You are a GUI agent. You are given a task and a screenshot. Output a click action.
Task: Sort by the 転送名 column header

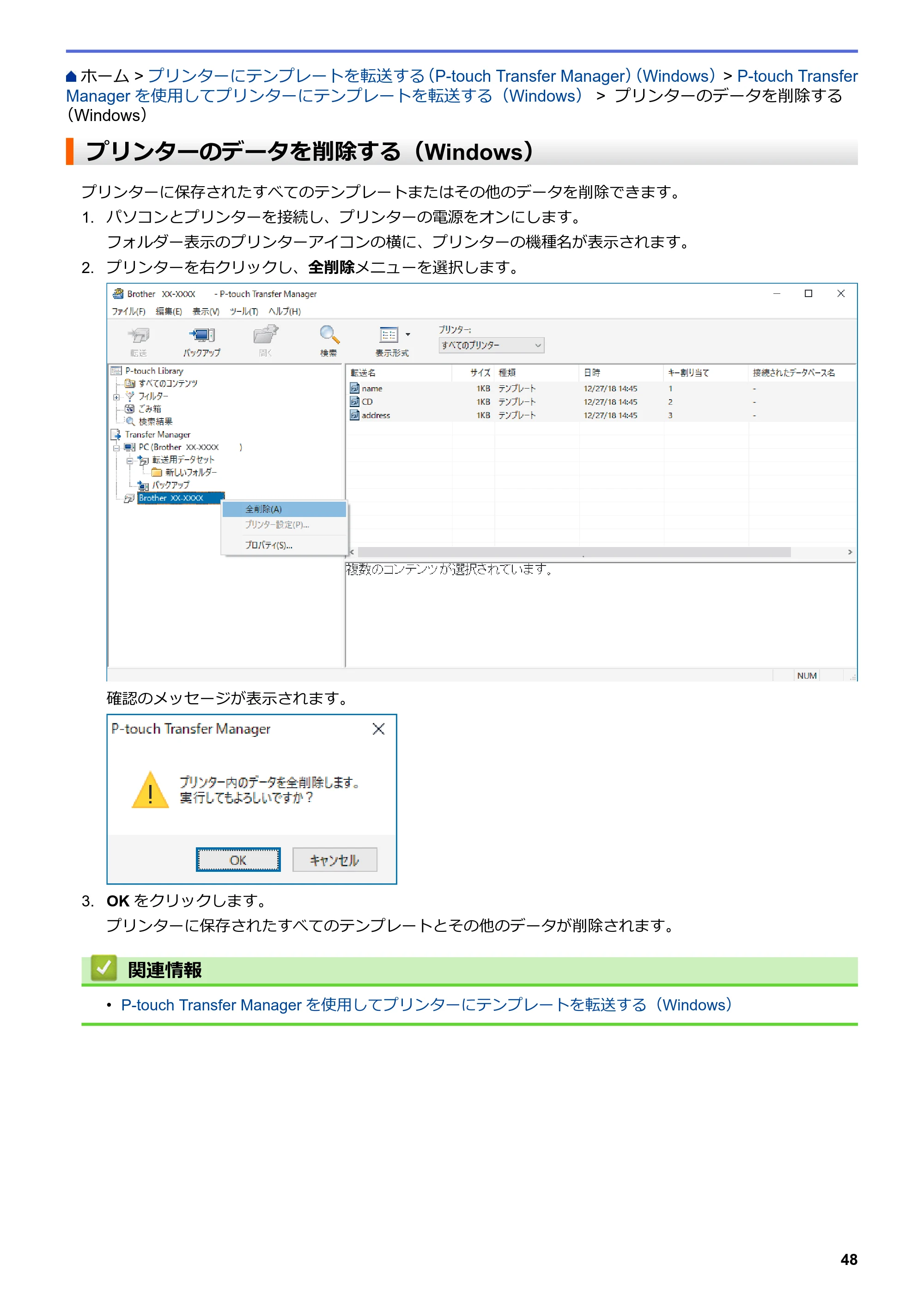tap(399, 373)
